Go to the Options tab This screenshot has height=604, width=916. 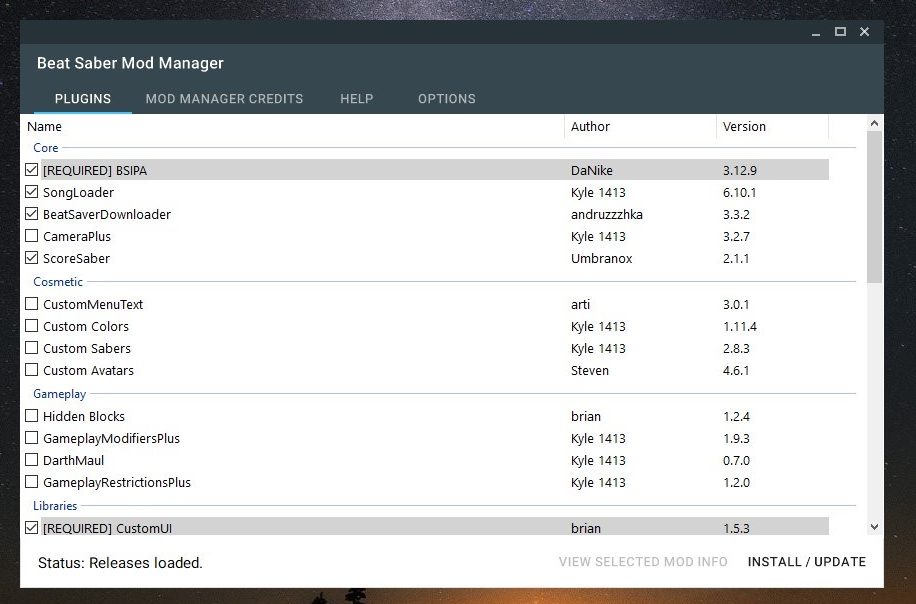(446, 99)
